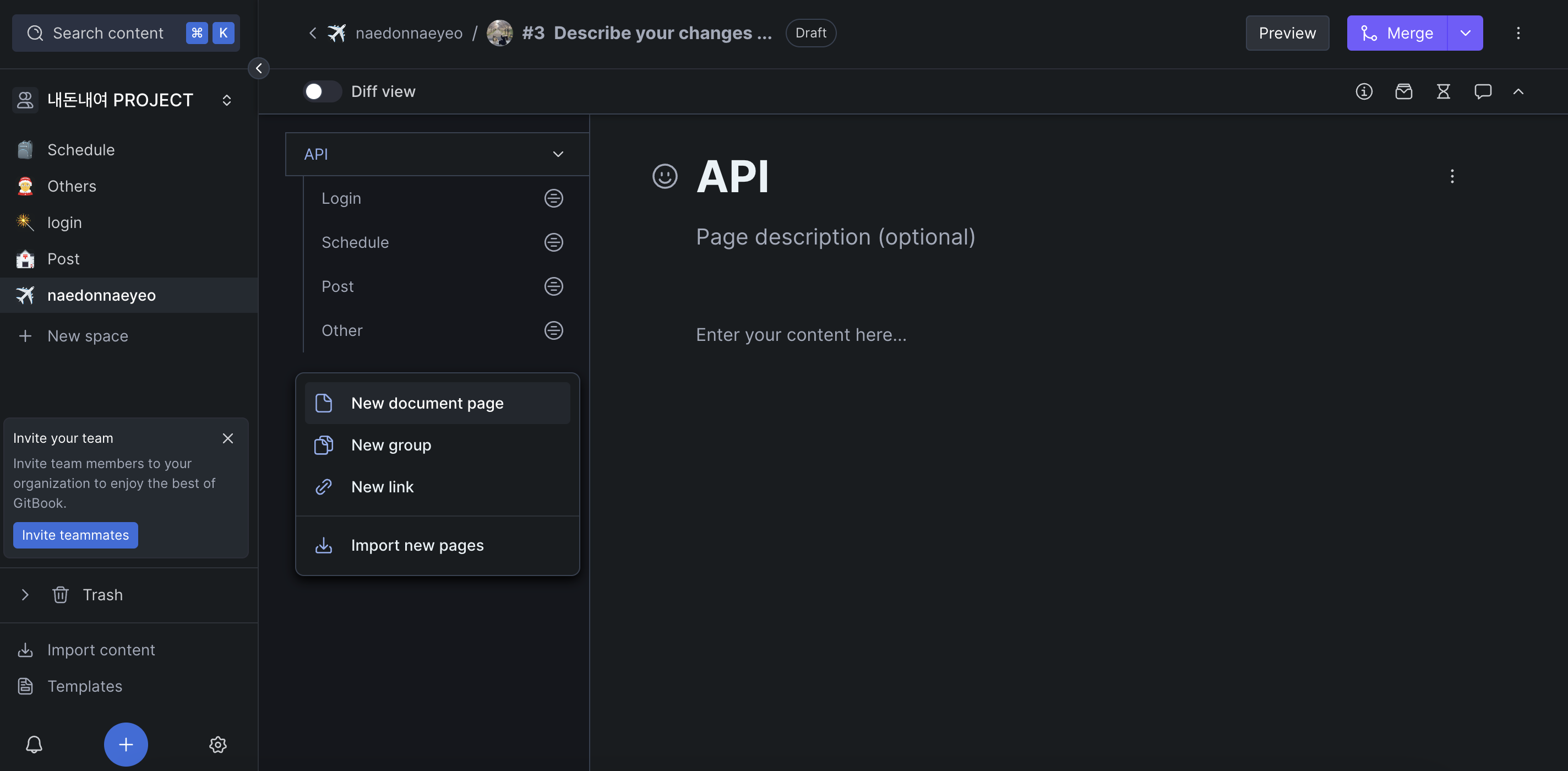This screenshot has width=1568, height=771.
Task: Collapse the toolbar with up chevron
Action: click(x=1518, y=91)
